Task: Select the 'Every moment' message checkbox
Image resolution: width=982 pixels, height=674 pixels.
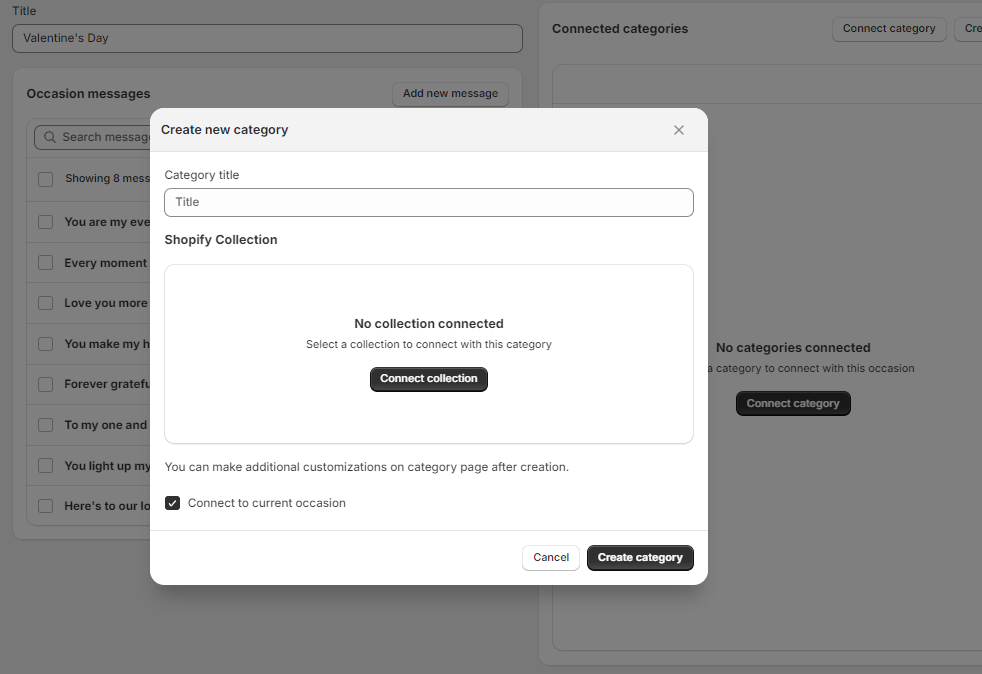Action: point(45,263)
